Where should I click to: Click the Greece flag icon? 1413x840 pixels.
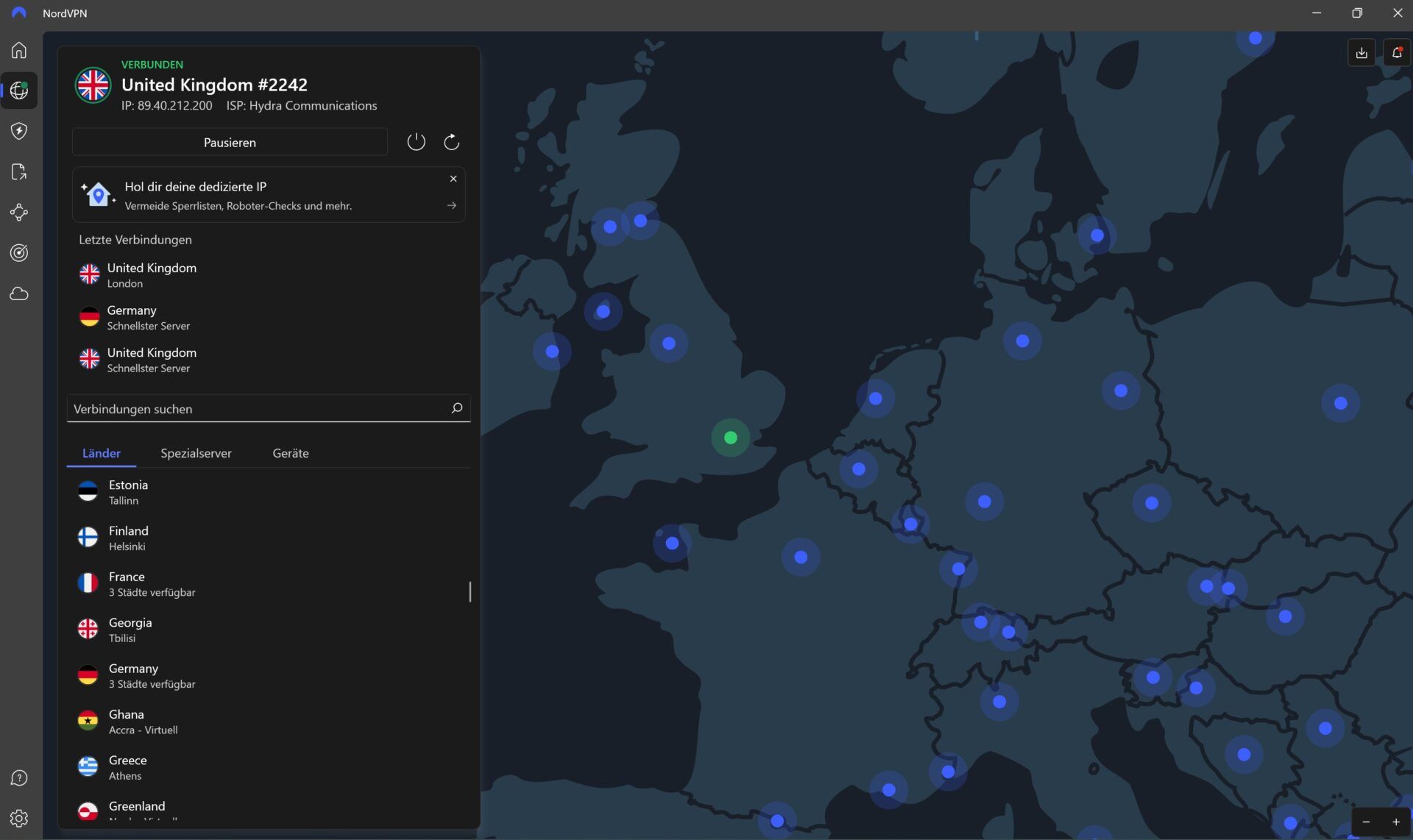pos(88,766)
